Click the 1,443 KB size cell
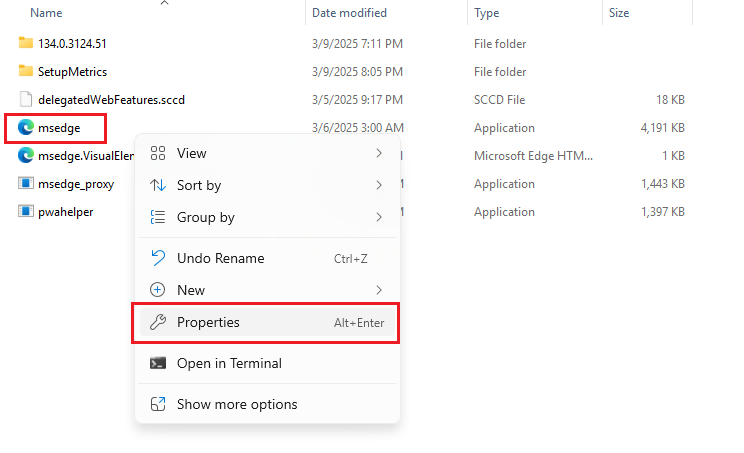This screenshot has width=744, height=453. click(663, 184)
